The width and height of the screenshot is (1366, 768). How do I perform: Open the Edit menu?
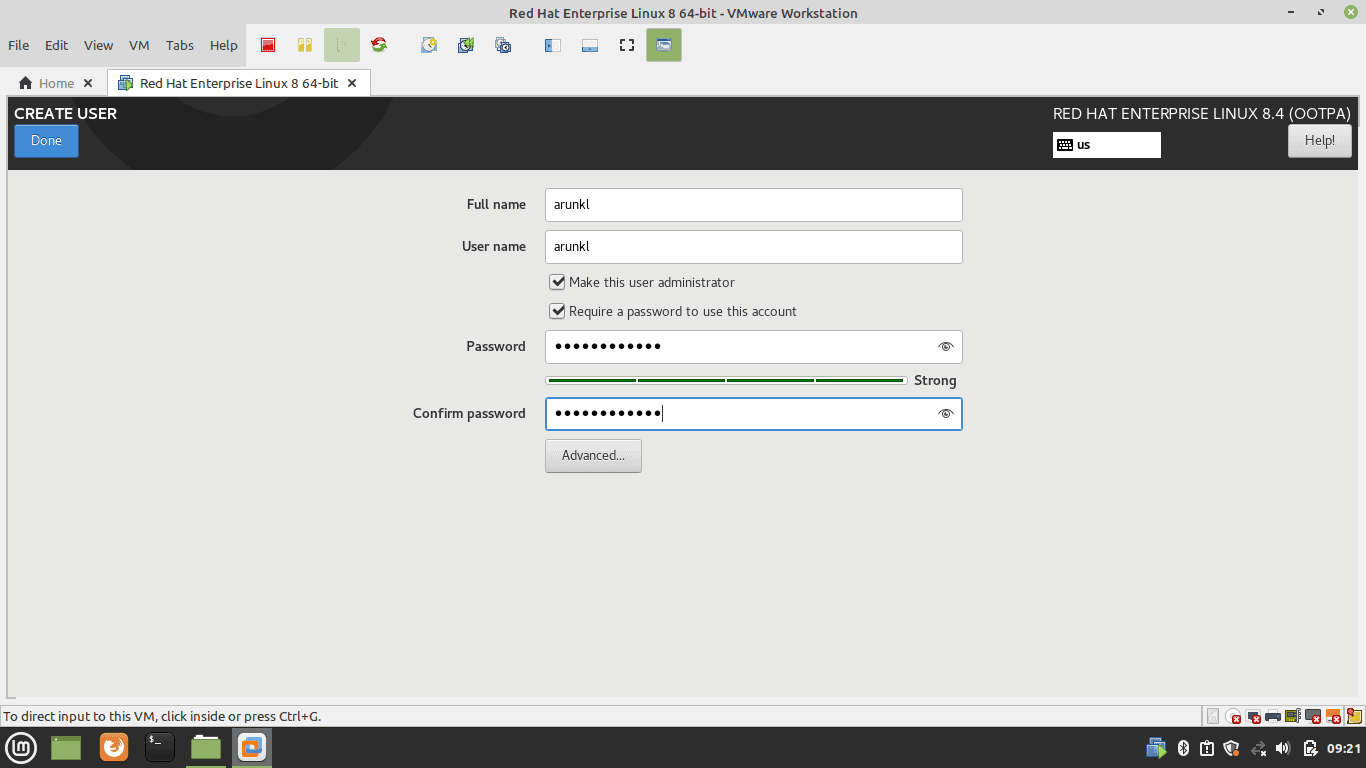56,45
